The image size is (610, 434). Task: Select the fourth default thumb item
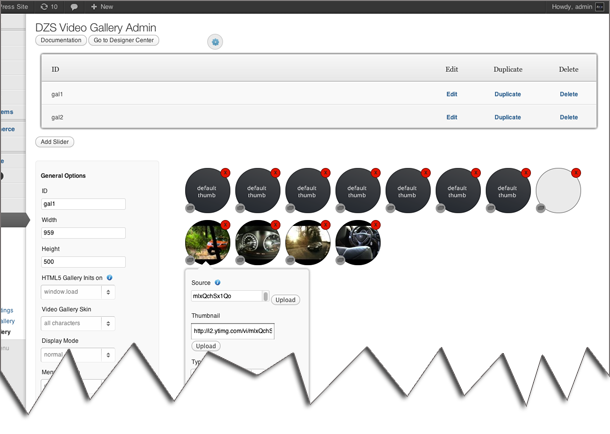pos(358,191)
